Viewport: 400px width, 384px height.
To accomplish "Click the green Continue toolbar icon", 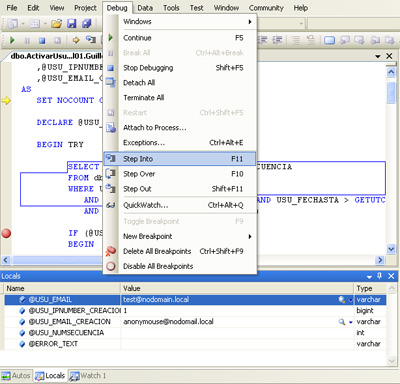I will (x=12, y=40).
